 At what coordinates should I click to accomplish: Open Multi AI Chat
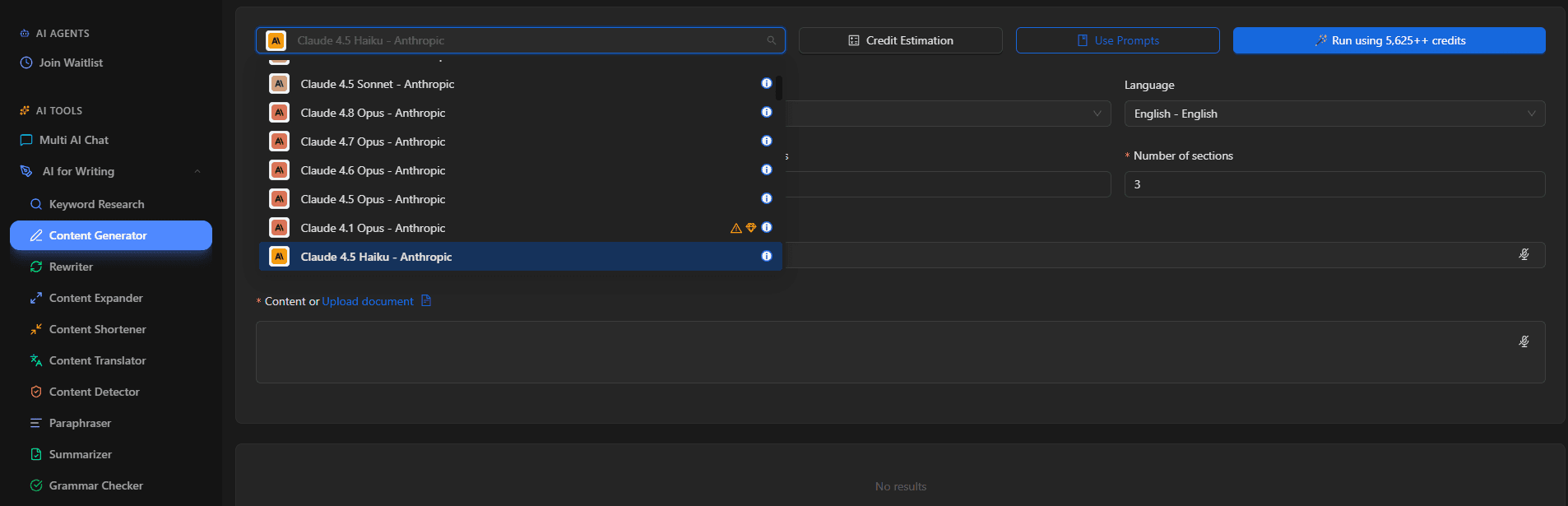74,140
